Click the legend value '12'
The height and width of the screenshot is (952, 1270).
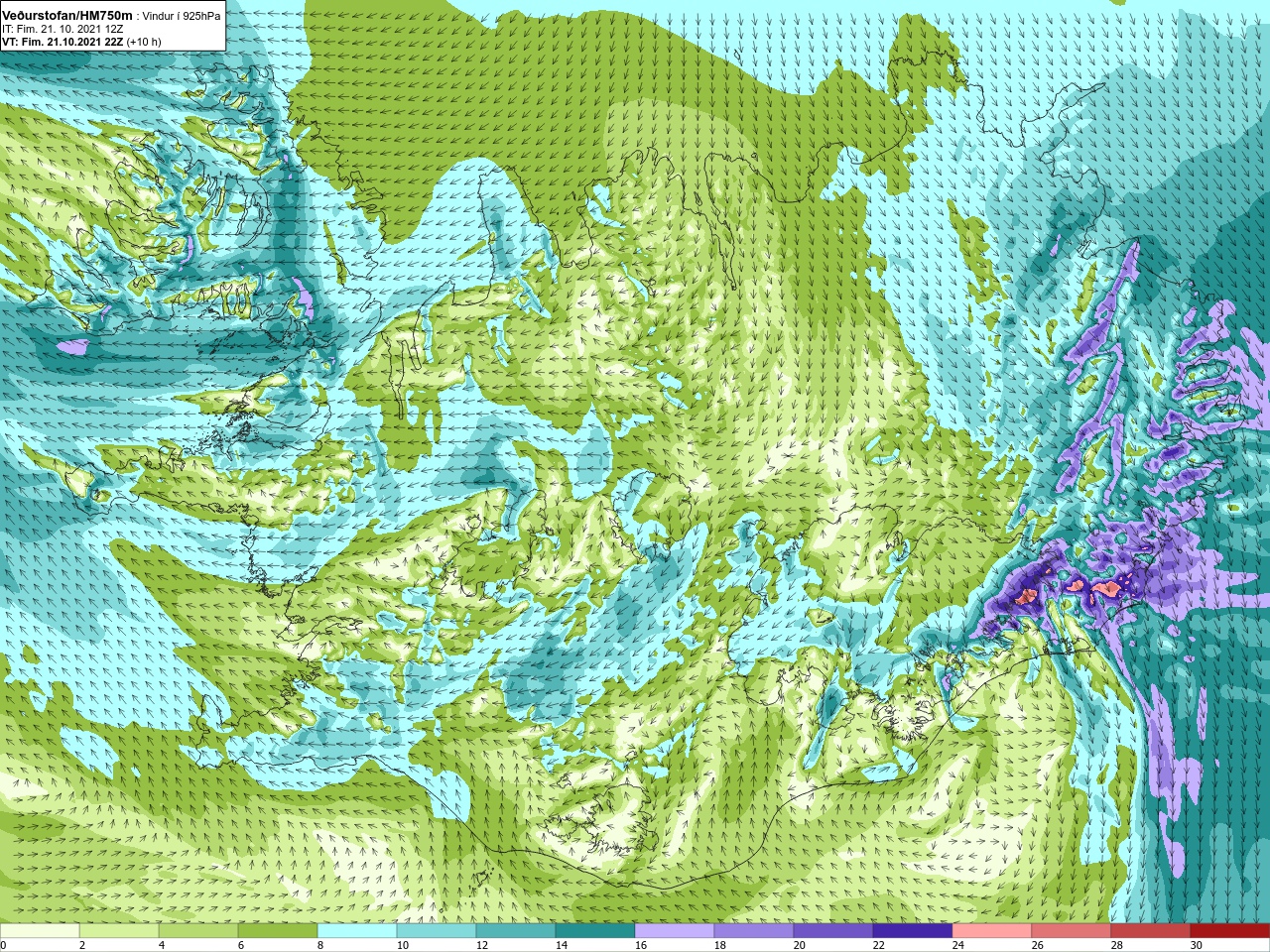click(x=482, y=945)
